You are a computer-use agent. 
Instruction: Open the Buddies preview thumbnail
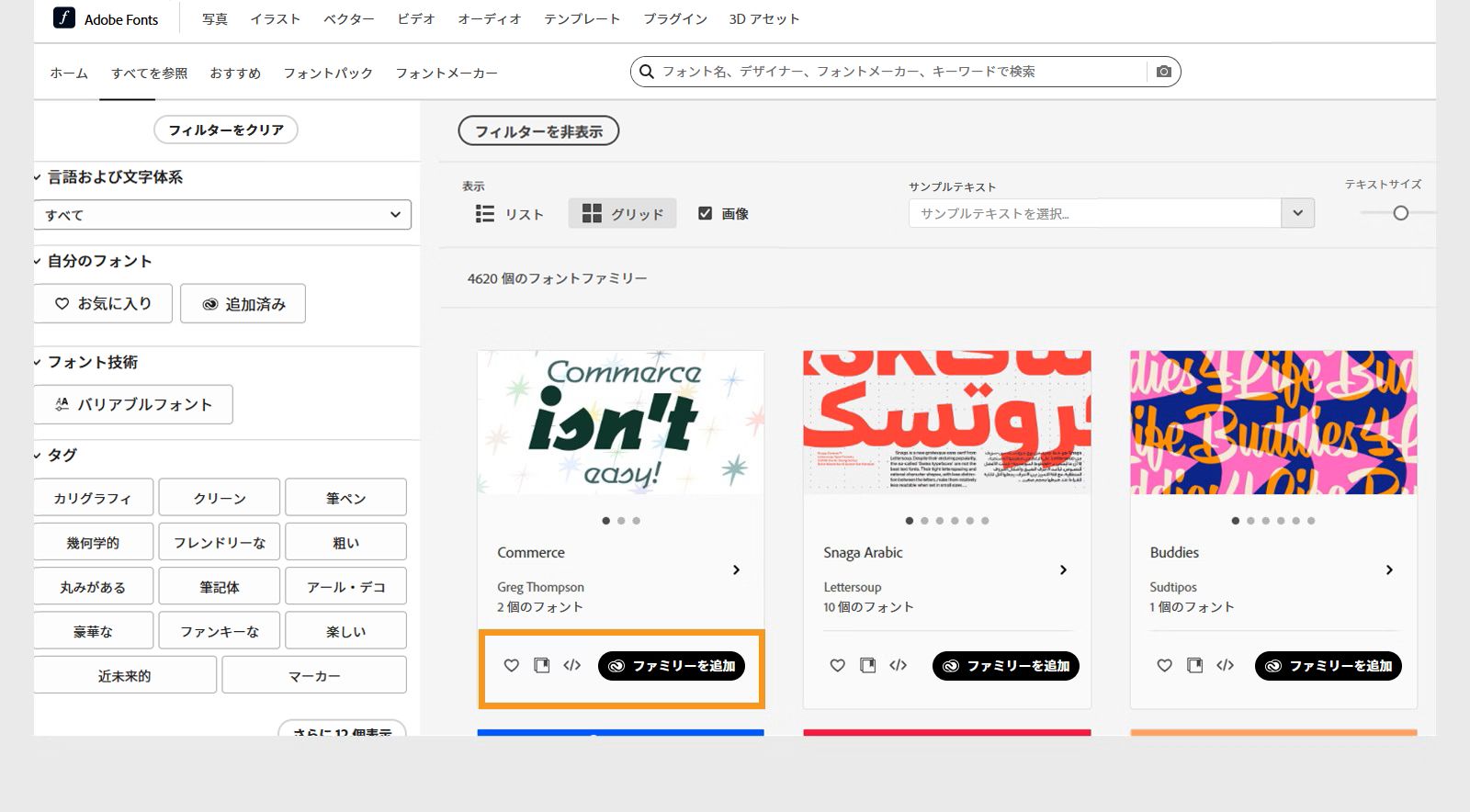pyautogui.click(x=1273, y=423)
